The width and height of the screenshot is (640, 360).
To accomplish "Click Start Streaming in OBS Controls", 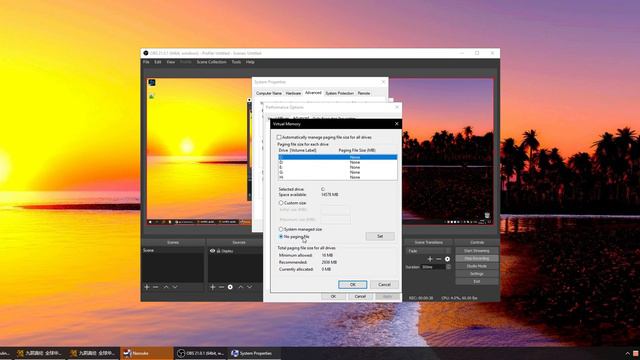I will coord(477,251).
